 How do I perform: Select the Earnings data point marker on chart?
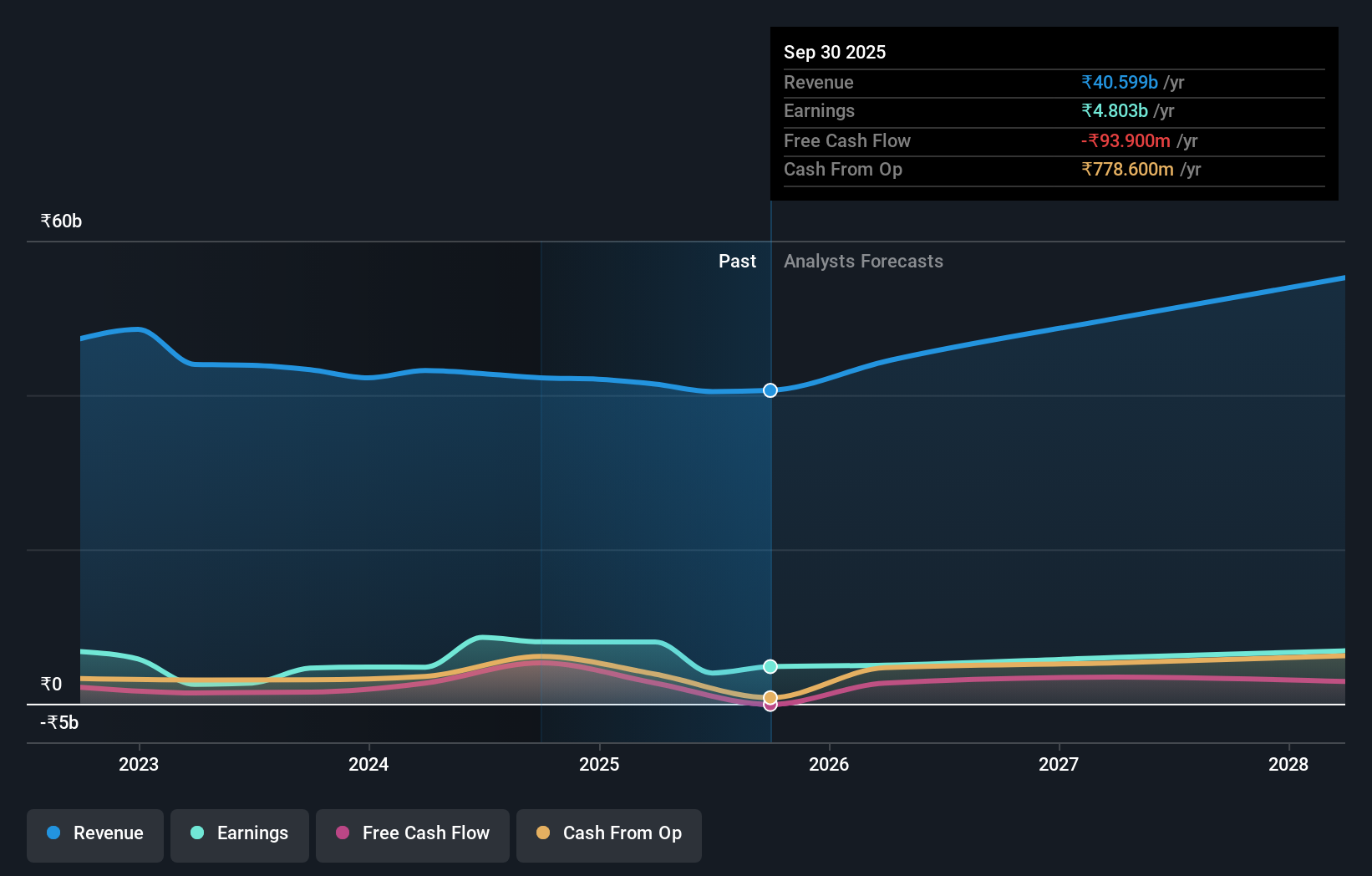pos(770,666)
